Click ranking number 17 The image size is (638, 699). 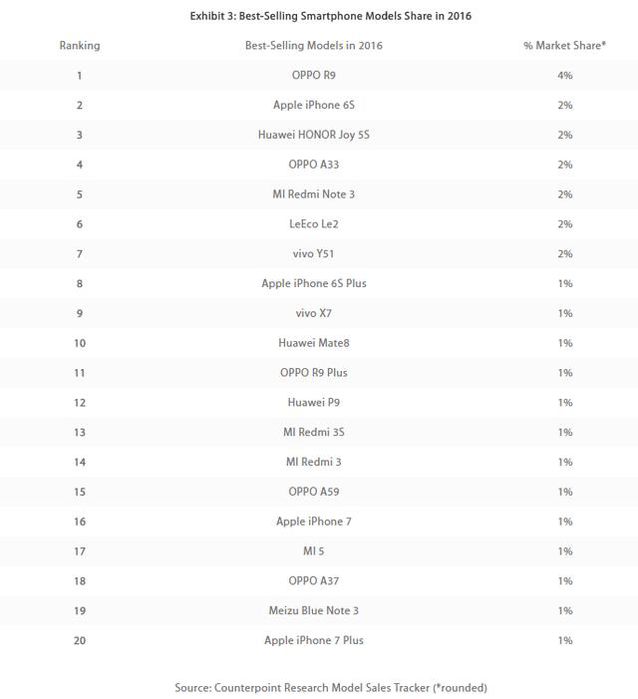[x=79, y=551]
